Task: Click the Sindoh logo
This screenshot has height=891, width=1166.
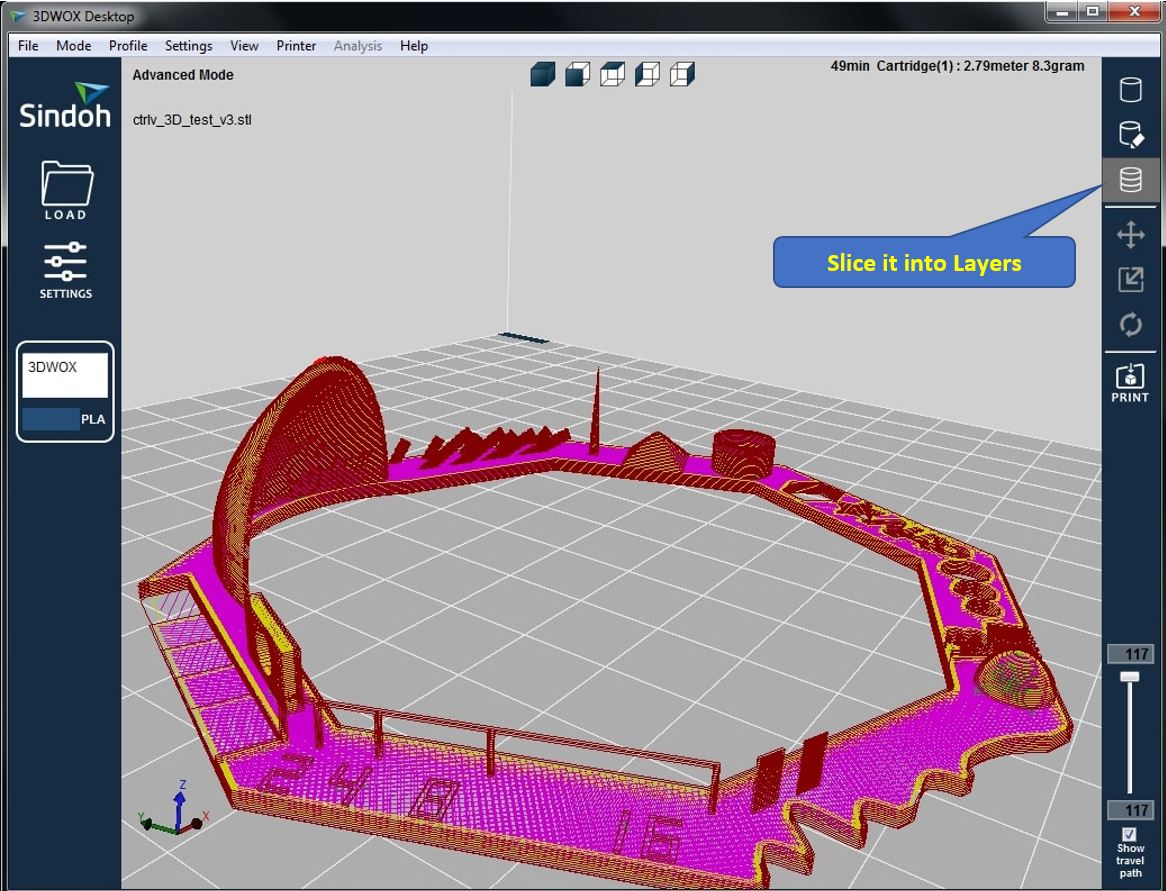Action: pos(65,106)
